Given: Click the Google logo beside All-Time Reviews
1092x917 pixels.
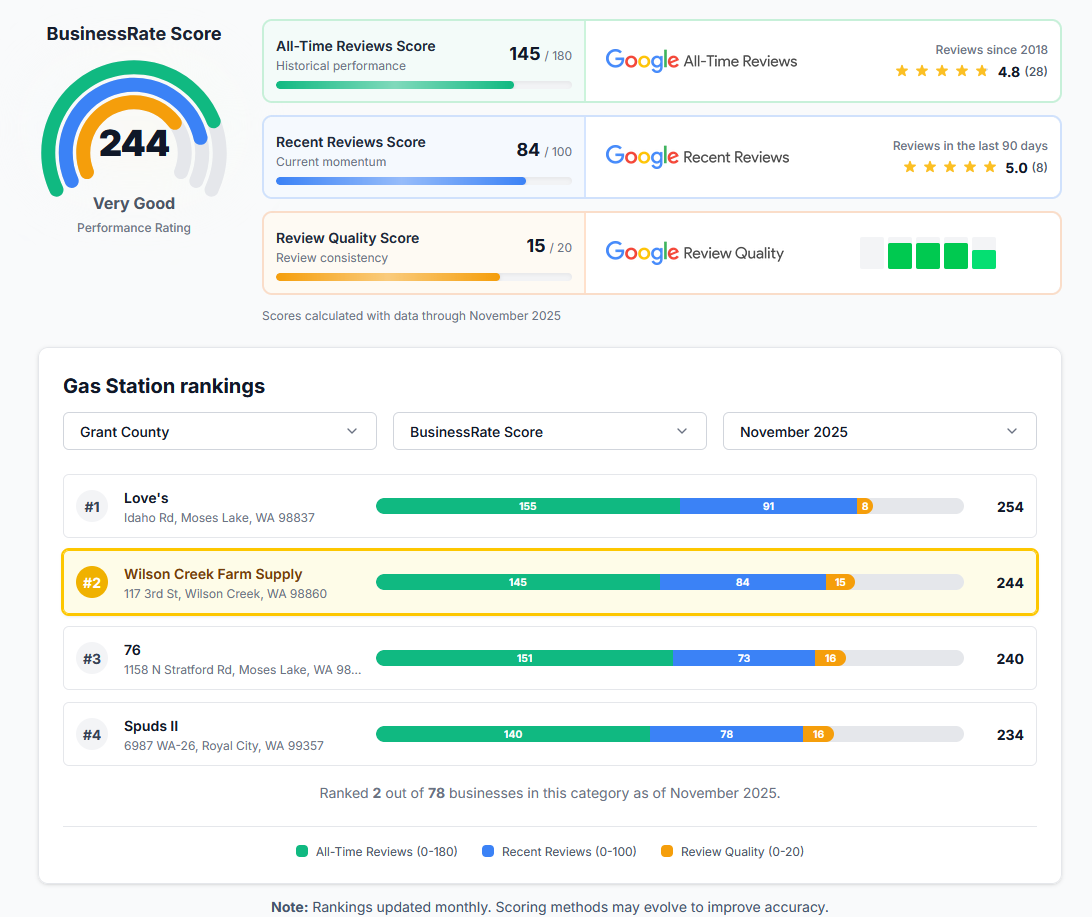Looking at the screenshot, I should [642, 61].
